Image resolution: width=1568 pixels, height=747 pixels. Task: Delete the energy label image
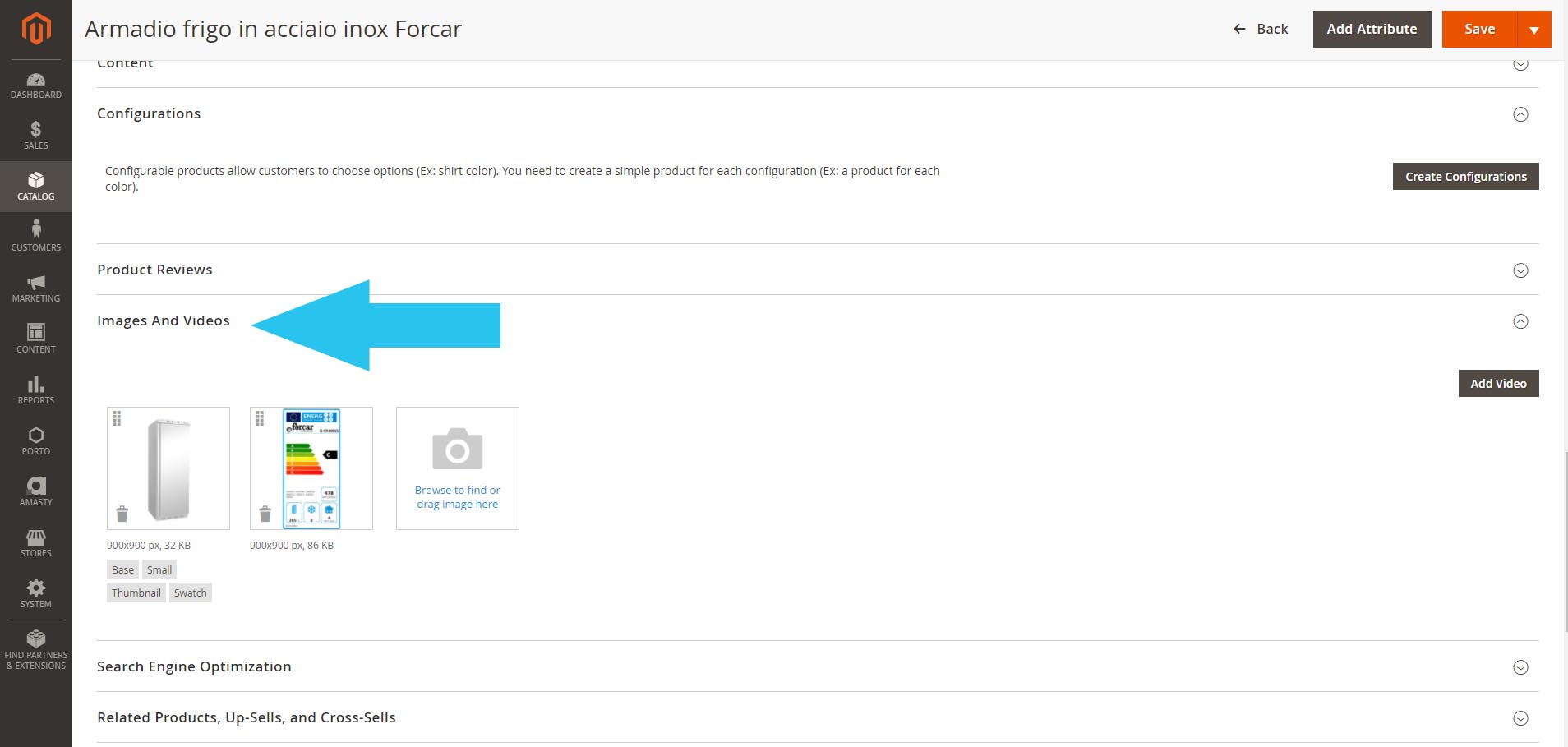click(x=265, y=514)
